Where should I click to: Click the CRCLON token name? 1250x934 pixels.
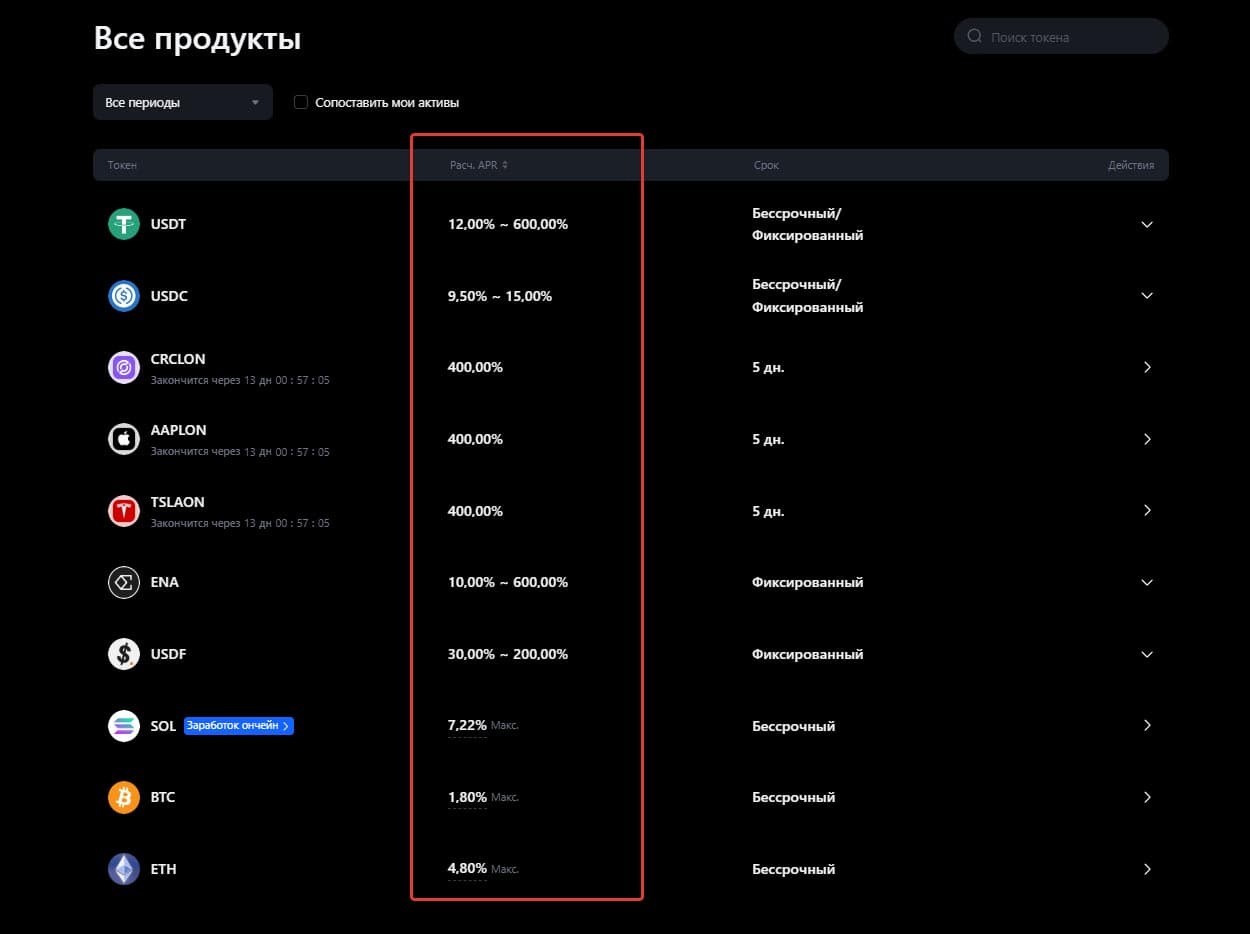(178, 359)
